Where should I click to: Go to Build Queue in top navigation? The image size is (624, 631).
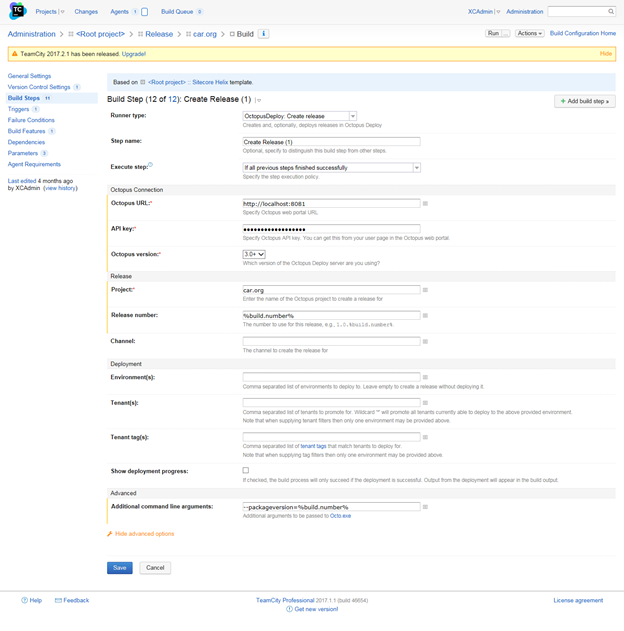tap(177, 12)
